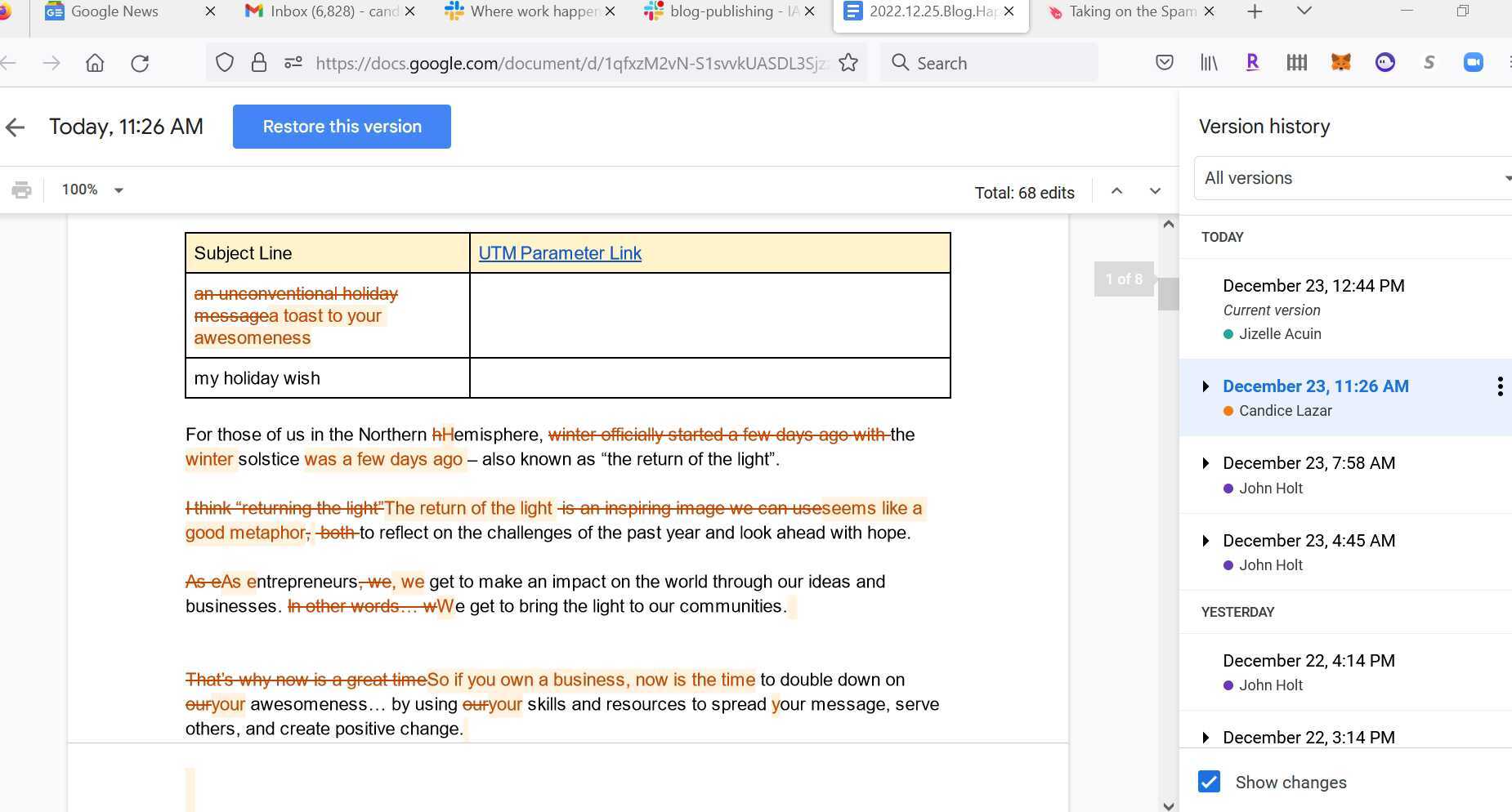
Task: Click the MetaMask fox extension icon
Action: (x=1340, y=62)
